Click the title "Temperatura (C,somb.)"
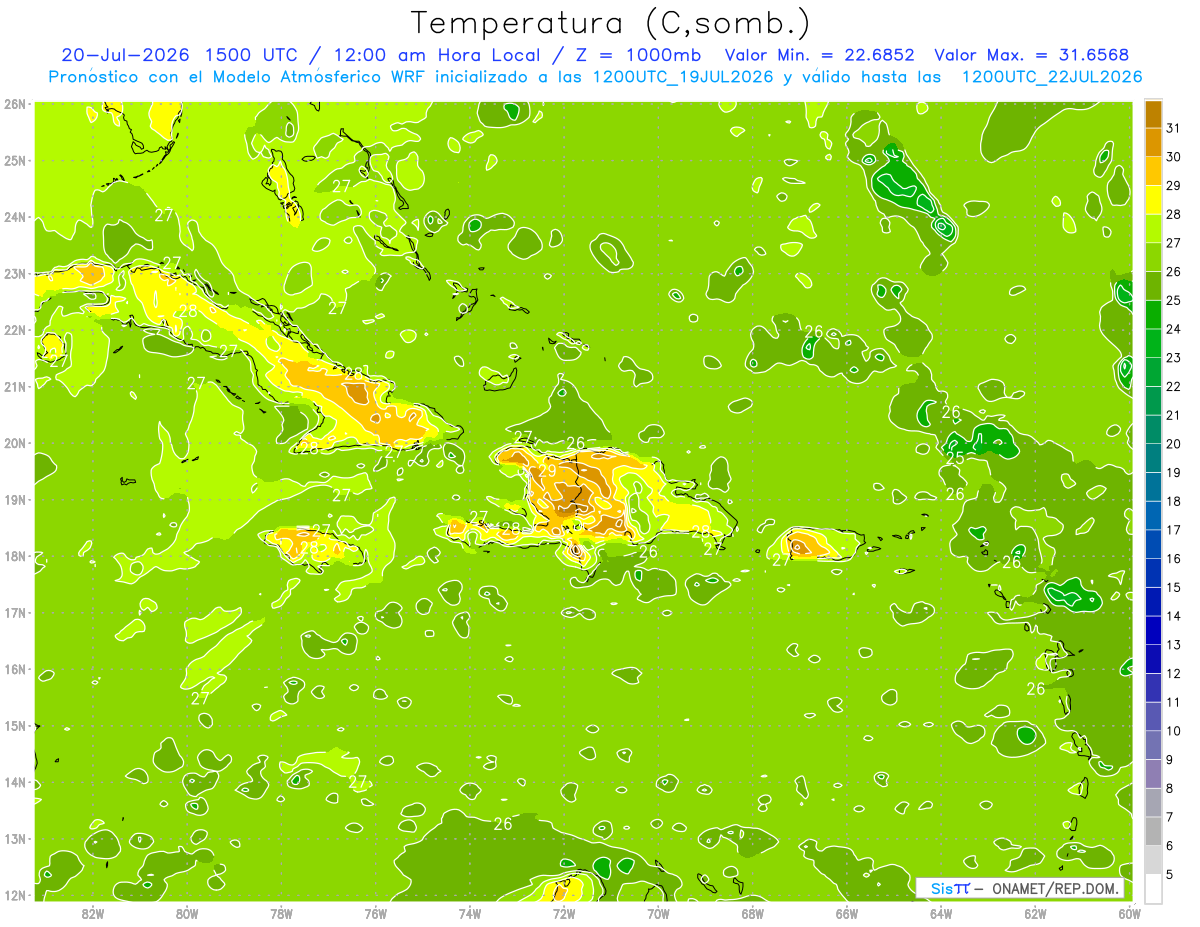 [611, 23]
